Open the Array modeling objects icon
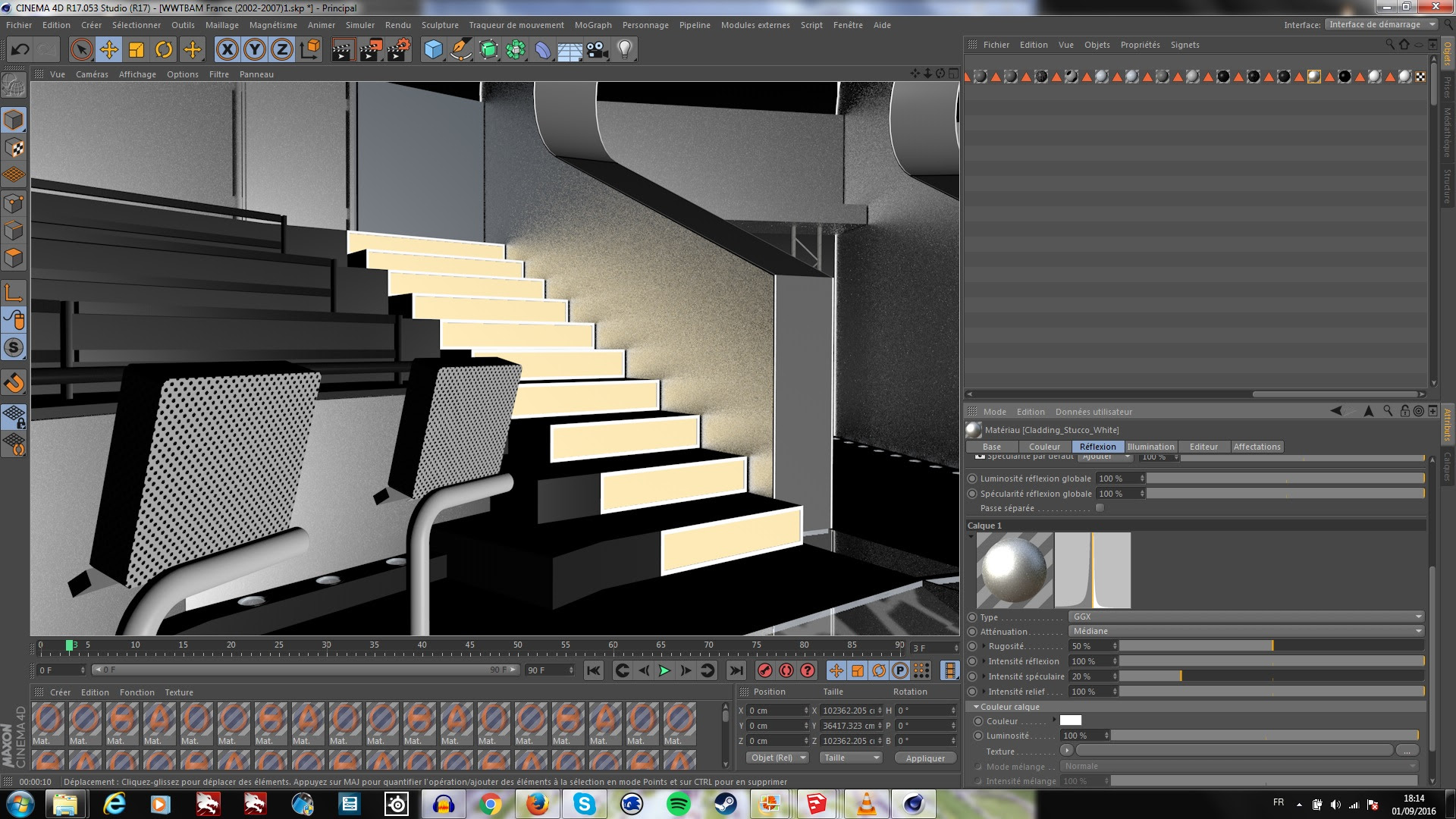 click(516, 50)
